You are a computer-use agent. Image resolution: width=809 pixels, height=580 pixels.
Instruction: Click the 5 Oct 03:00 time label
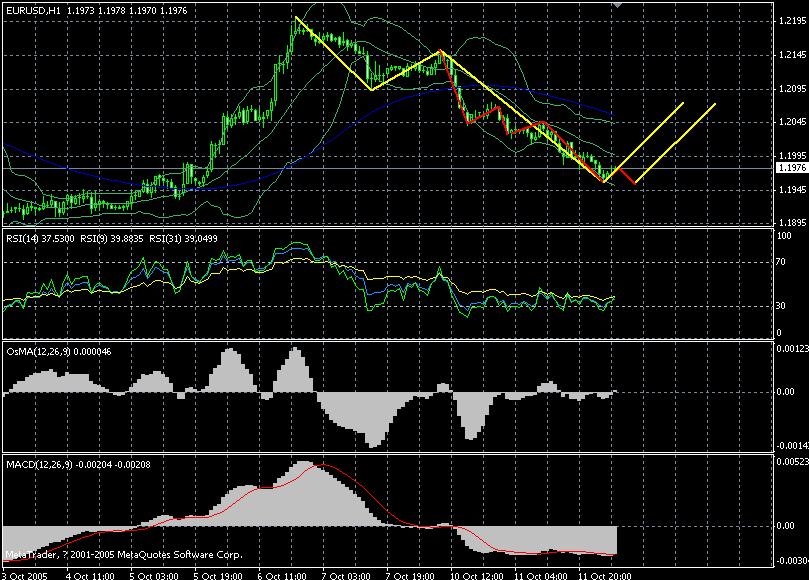[x=154, y=576]
